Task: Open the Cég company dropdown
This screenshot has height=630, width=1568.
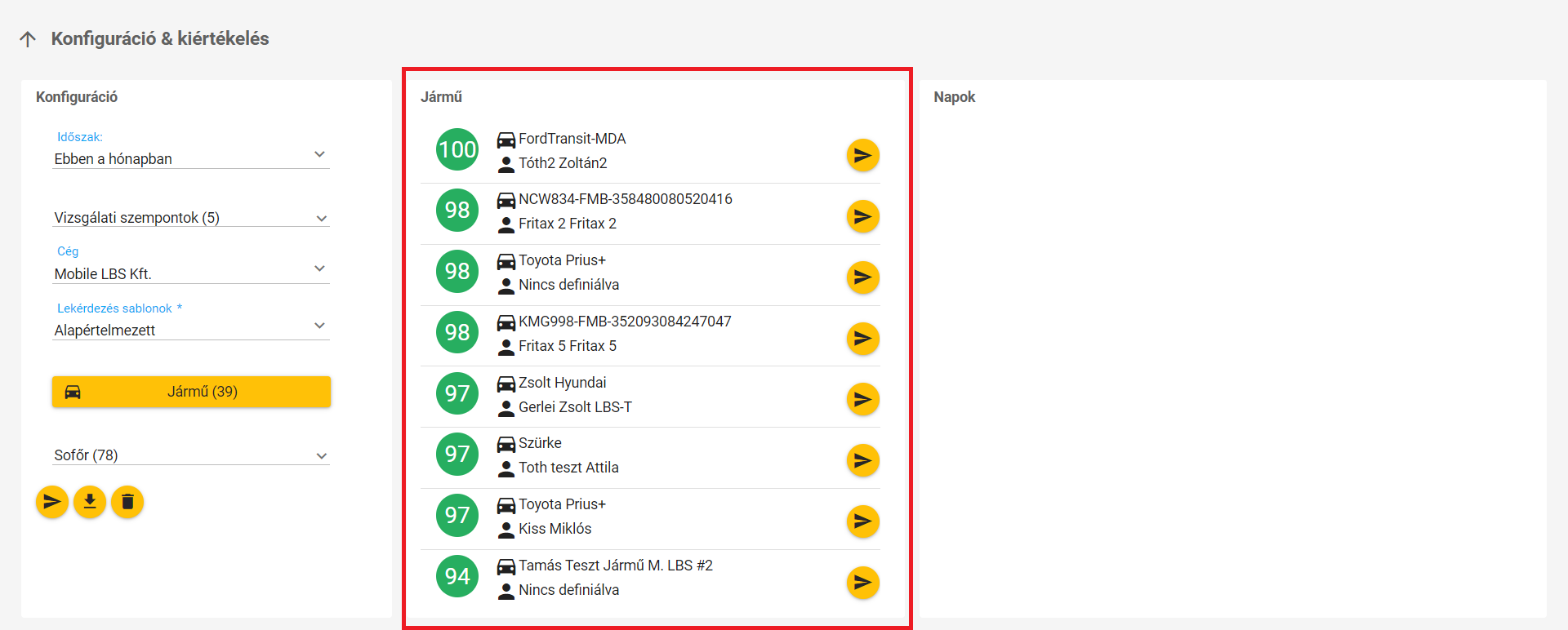Action: click(x=191, y=273)
